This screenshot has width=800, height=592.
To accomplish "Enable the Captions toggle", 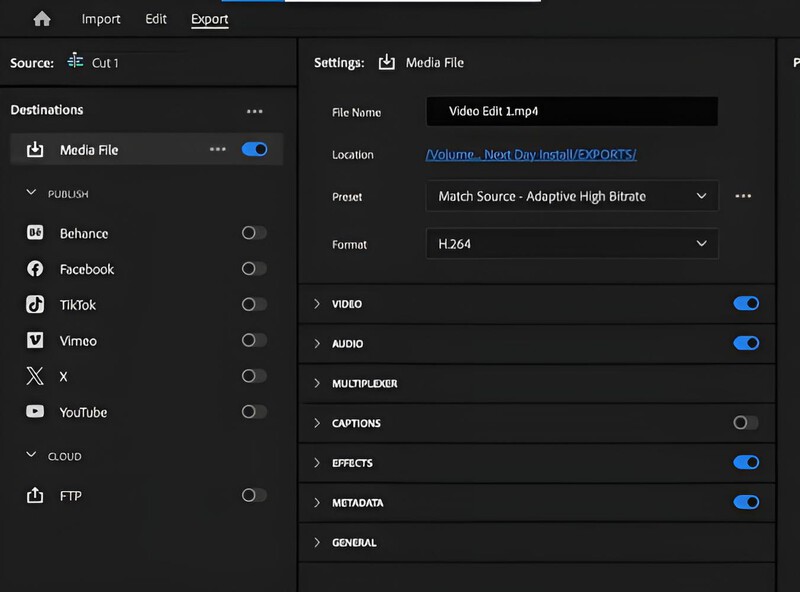I will (x=745, y=423).
